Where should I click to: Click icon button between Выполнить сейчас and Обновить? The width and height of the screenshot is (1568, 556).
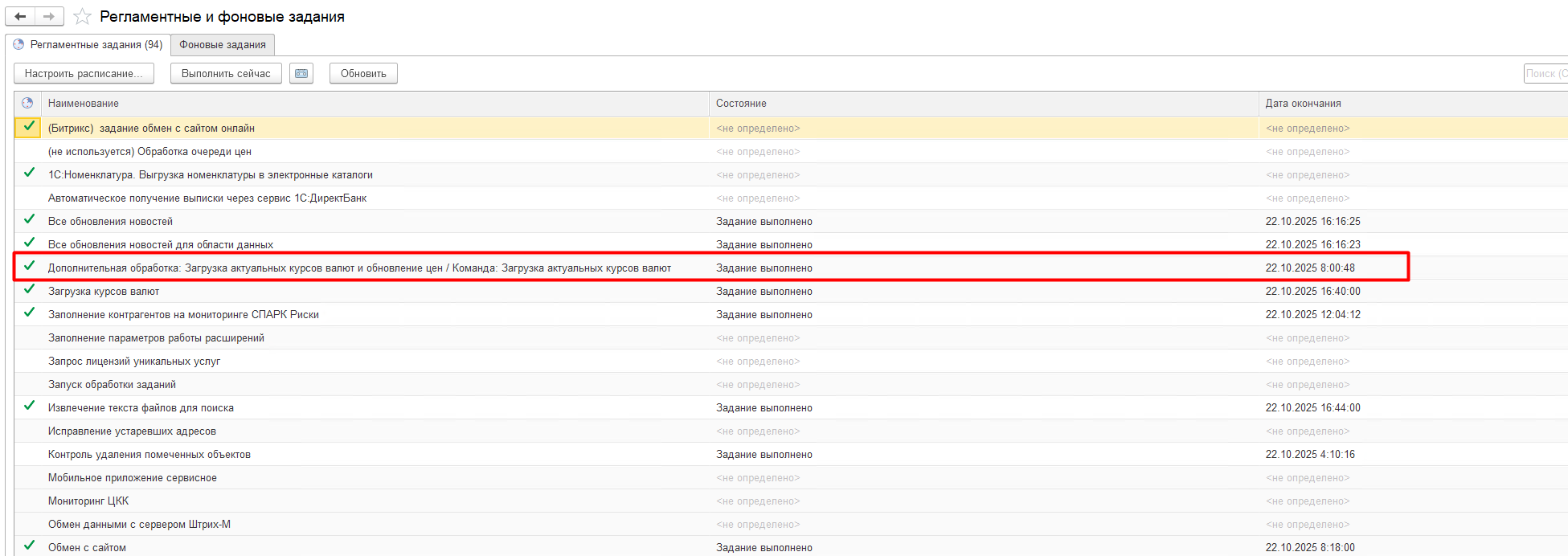301,73
